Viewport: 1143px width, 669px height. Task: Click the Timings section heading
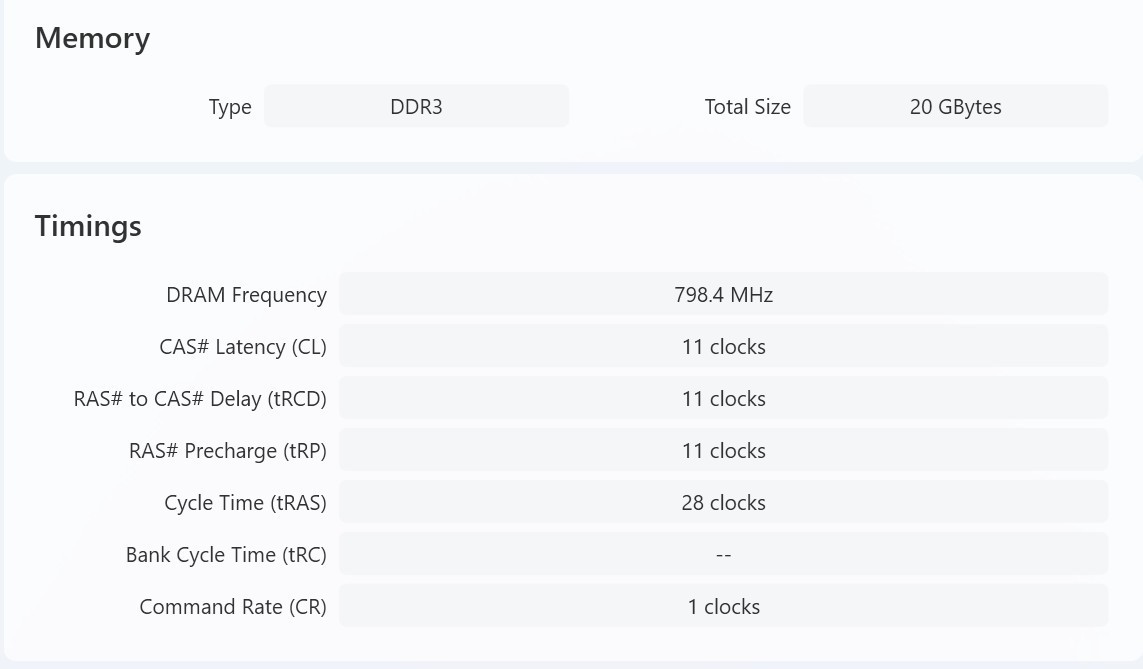tap(88, 226)
